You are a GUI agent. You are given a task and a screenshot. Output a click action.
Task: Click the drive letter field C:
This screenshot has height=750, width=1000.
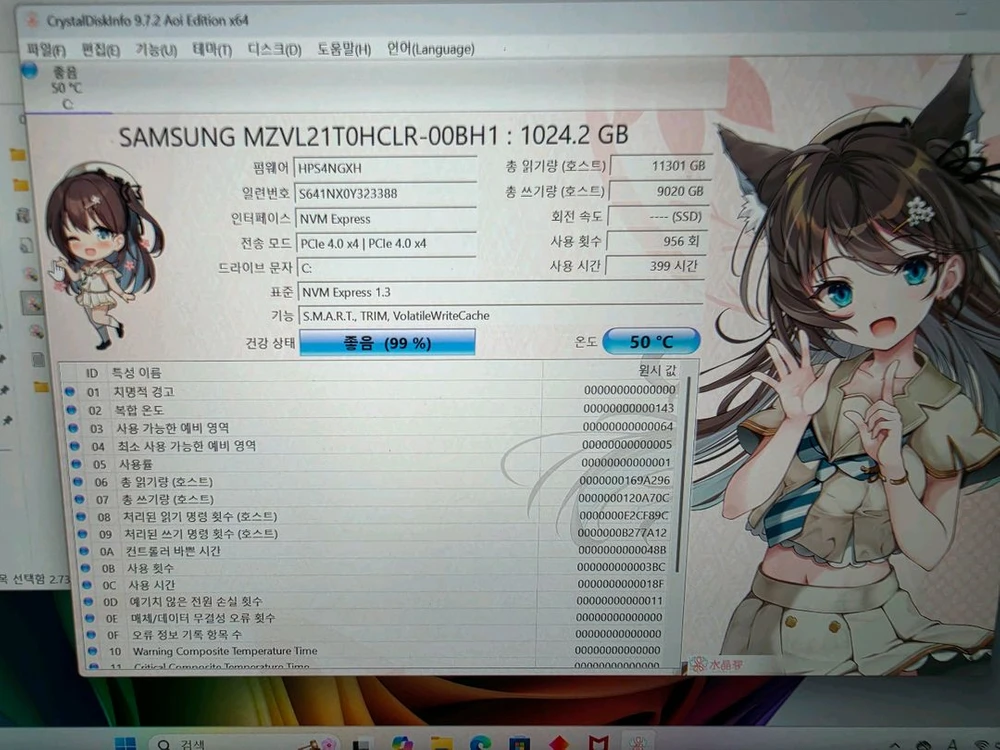[x=385, y=268]
